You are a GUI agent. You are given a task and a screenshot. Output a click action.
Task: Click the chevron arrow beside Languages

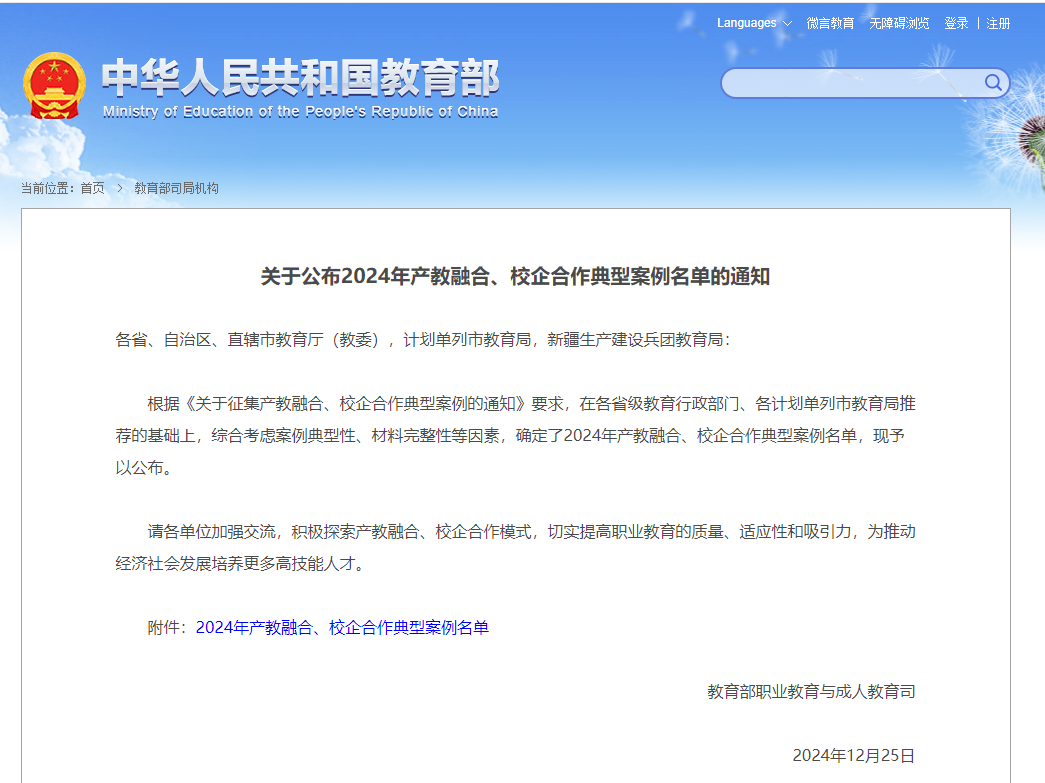(x=787, y=24)
